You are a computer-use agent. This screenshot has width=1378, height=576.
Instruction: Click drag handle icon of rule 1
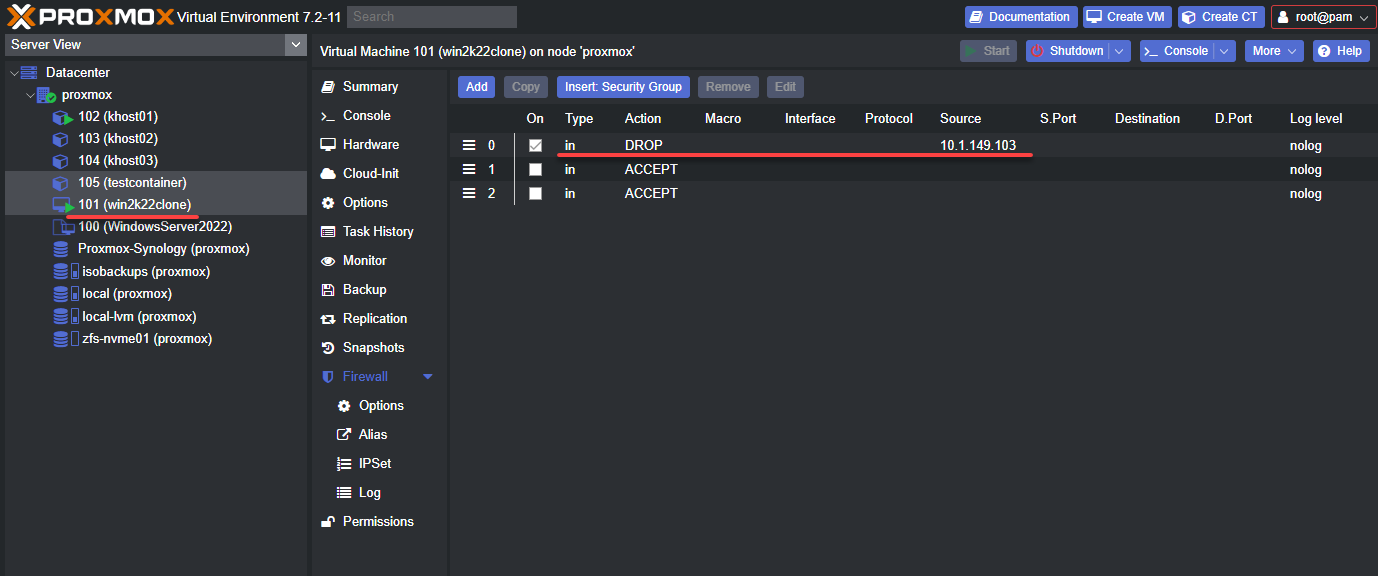click(468, 170)
